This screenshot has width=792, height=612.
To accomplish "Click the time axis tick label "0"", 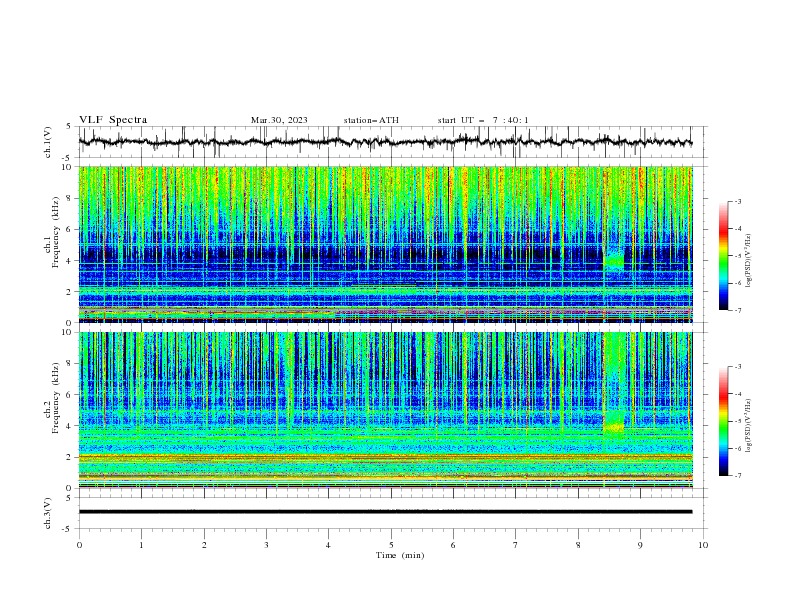I will point(79,545).
